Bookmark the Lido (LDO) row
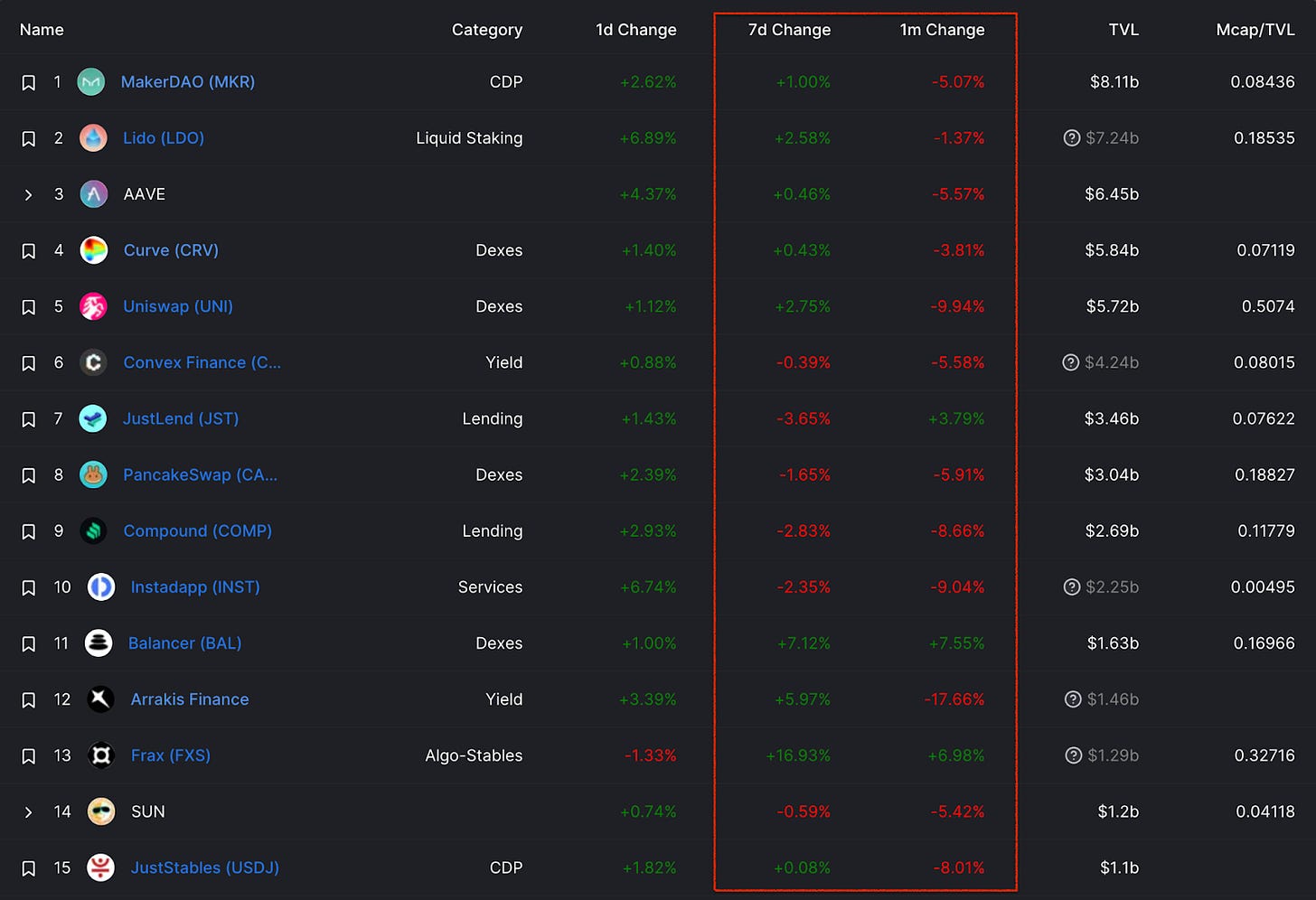Image resolution: width=1316 pixels, height=900 pixels. [29, 139]
